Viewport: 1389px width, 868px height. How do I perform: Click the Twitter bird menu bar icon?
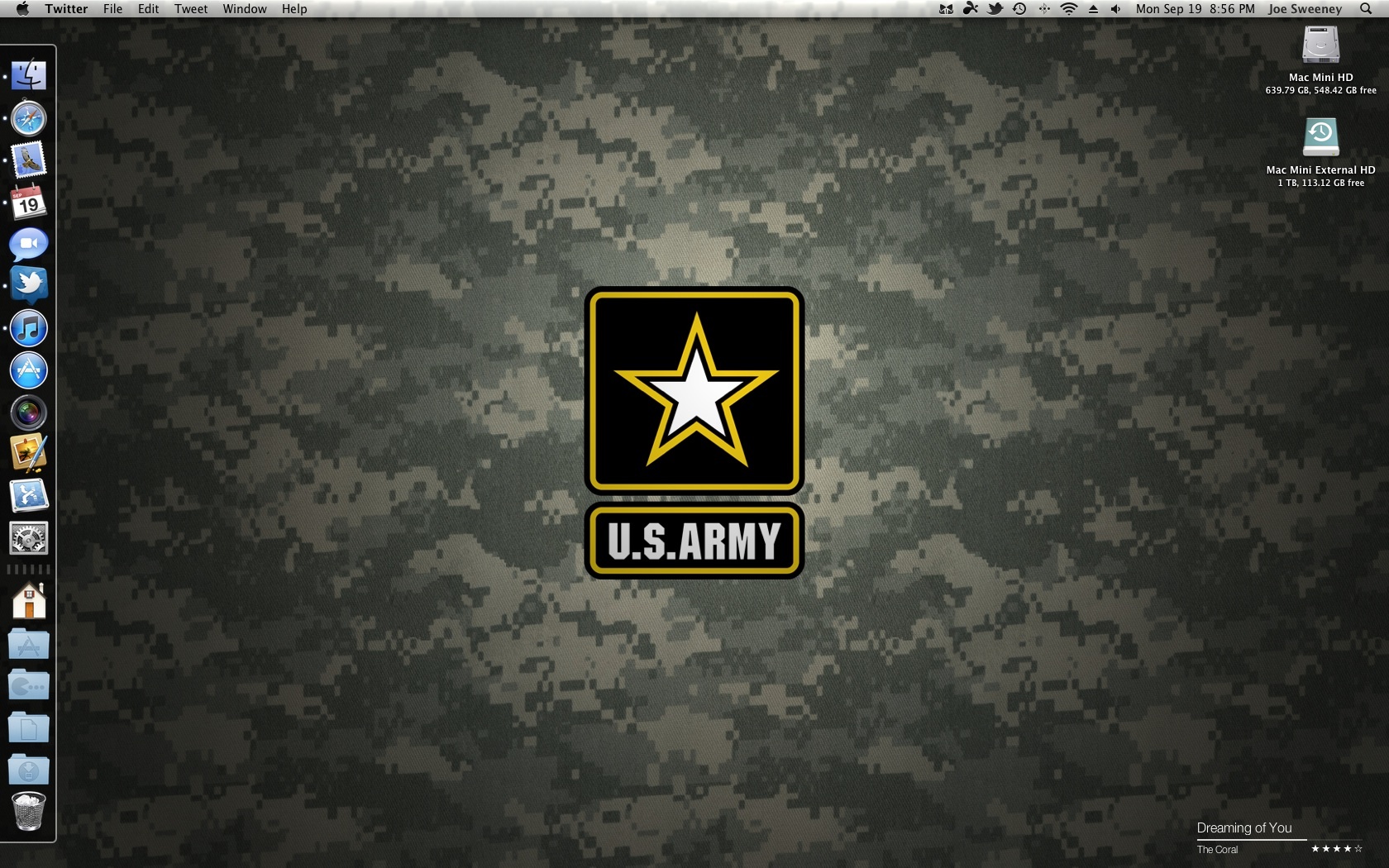pyautogui.click(x=995, y=8)
